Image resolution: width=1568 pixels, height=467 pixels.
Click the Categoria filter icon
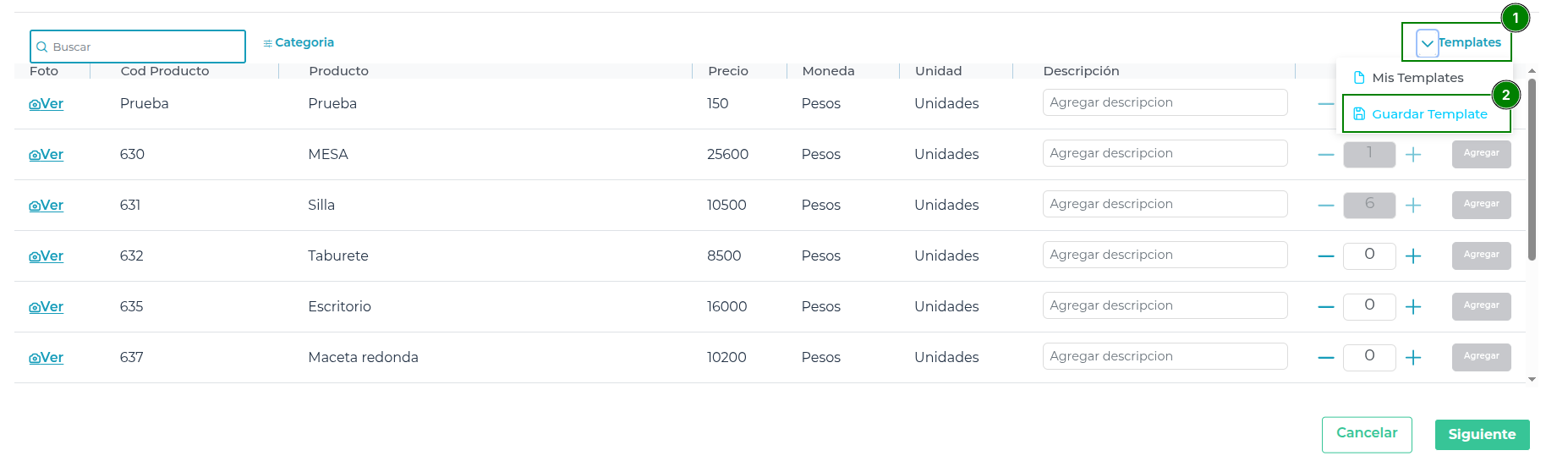tap(267, 43)
